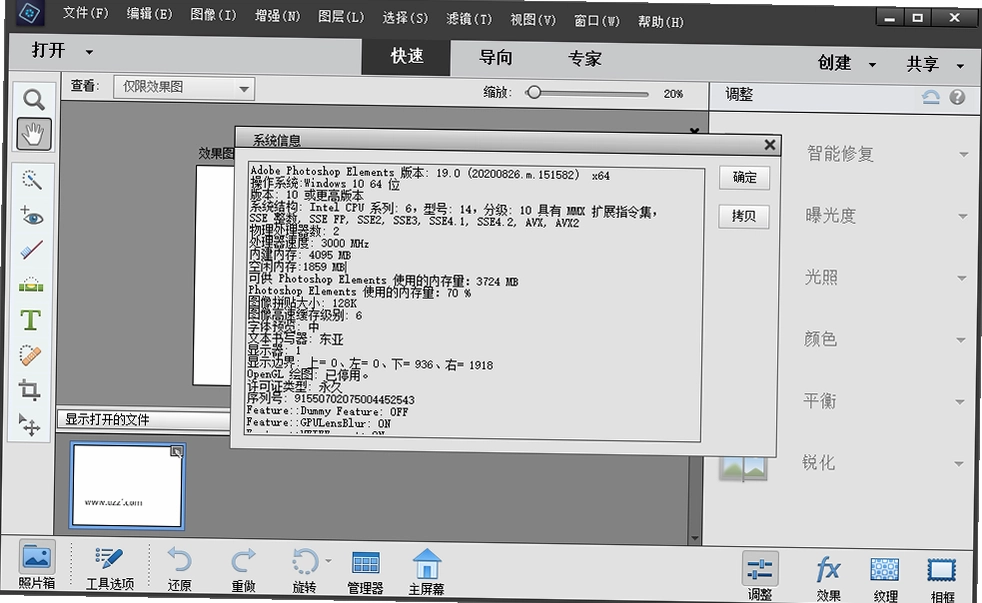The height and width of the screenshot is (603, 982).
Task: Click the 打开 button
Action: pyautogui.click(x=48, y=51)
